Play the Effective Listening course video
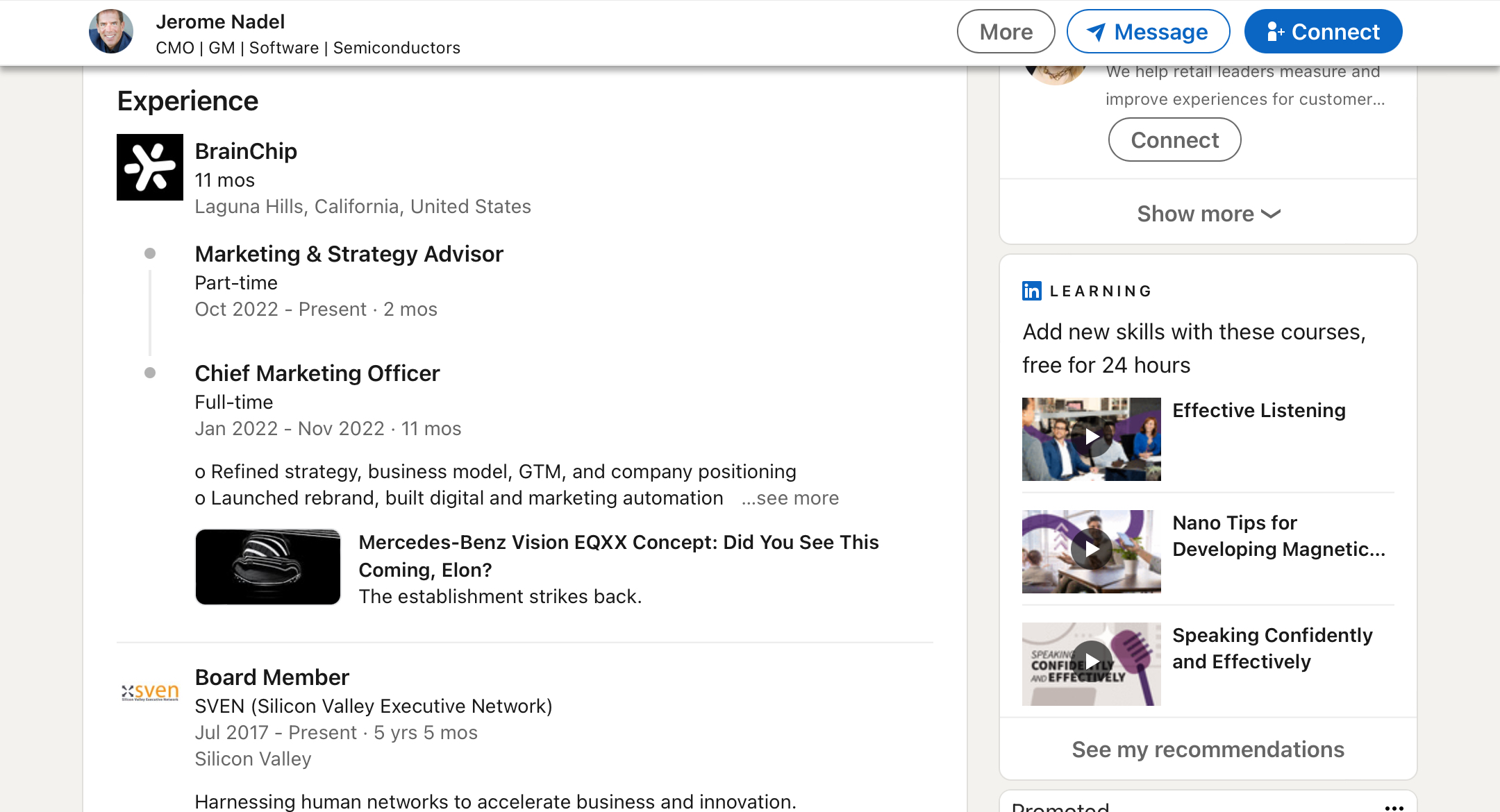 (x=1091, y=439)
